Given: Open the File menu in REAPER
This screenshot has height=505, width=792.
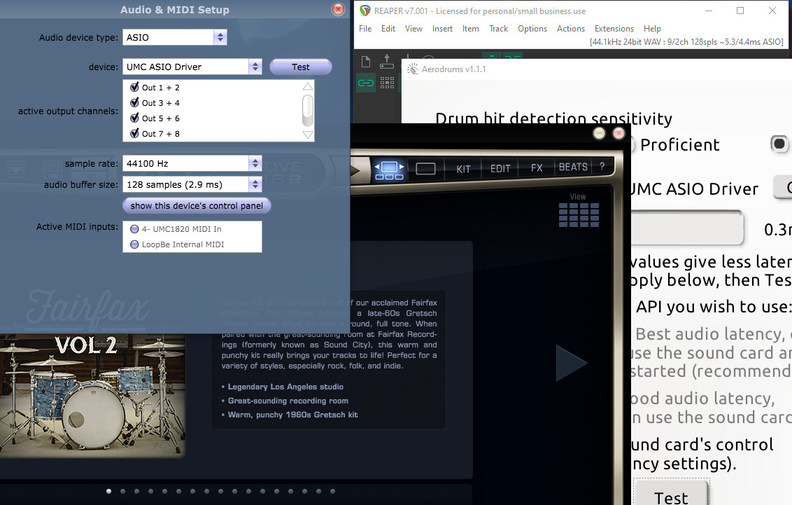Looking at the screenshot, I should [365, 29].
